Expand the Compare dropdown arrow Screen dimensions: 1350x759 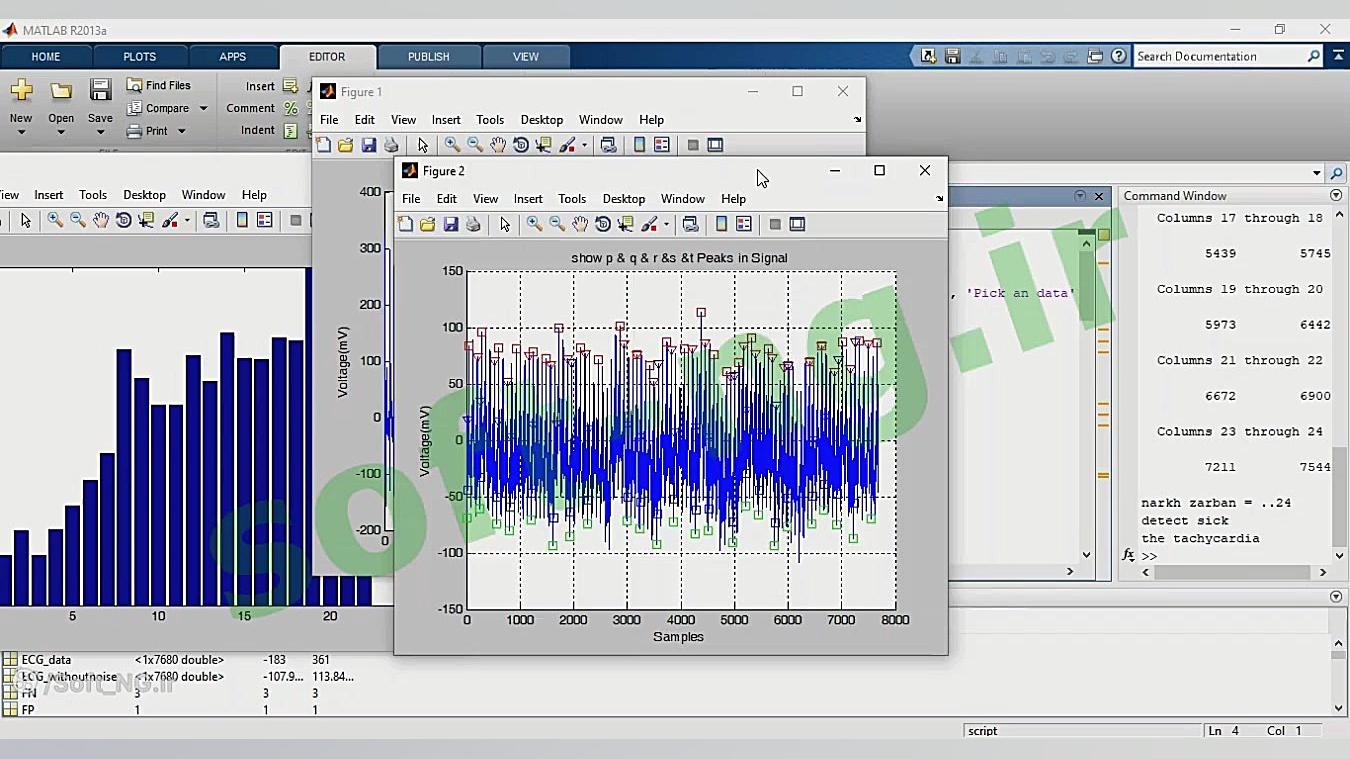tap(203, 108)
